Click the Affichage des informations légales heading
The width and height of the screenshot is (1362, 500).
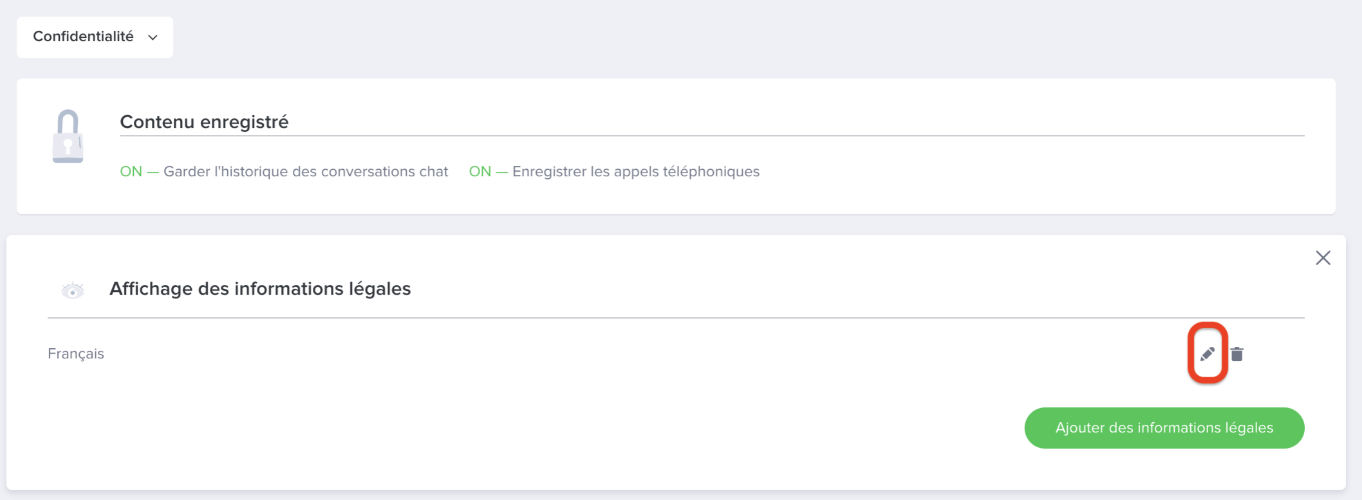(x=260, y=289)
